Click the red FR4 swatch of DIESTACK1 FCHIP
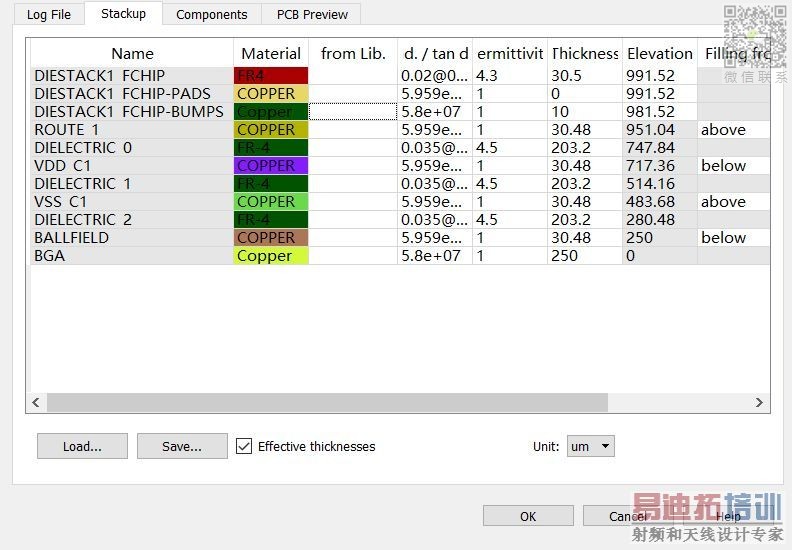This screenshot has width=792, height=550. click(x=271, y=76)
